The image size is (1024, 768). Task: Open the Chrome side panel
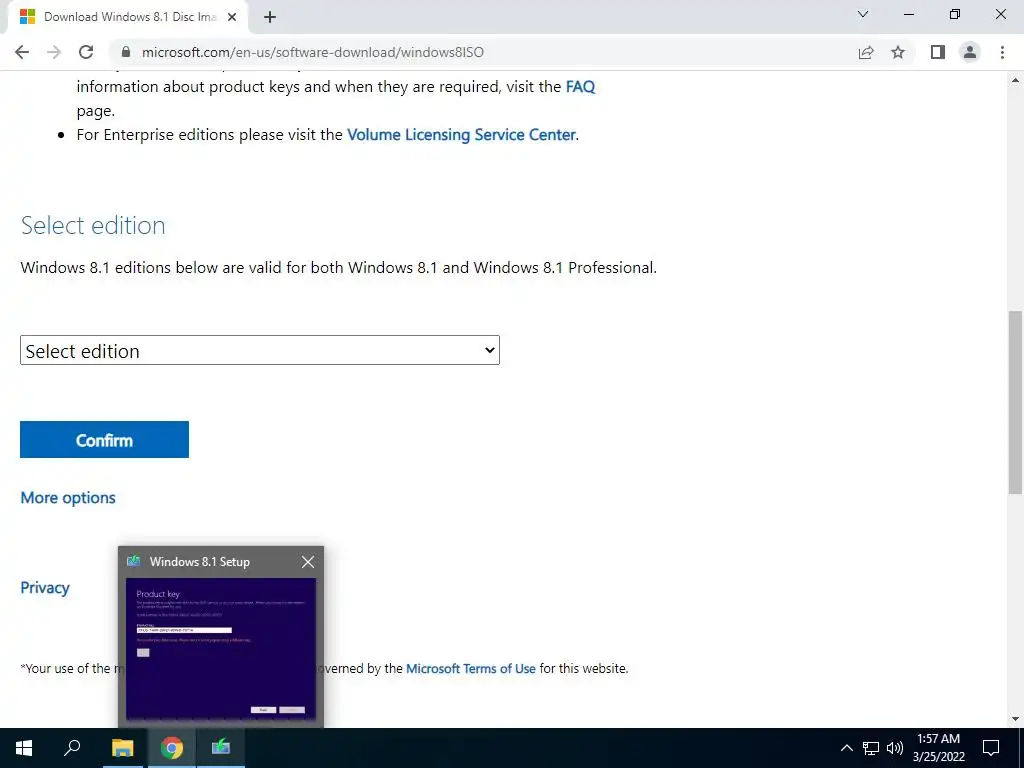[938, 52]
